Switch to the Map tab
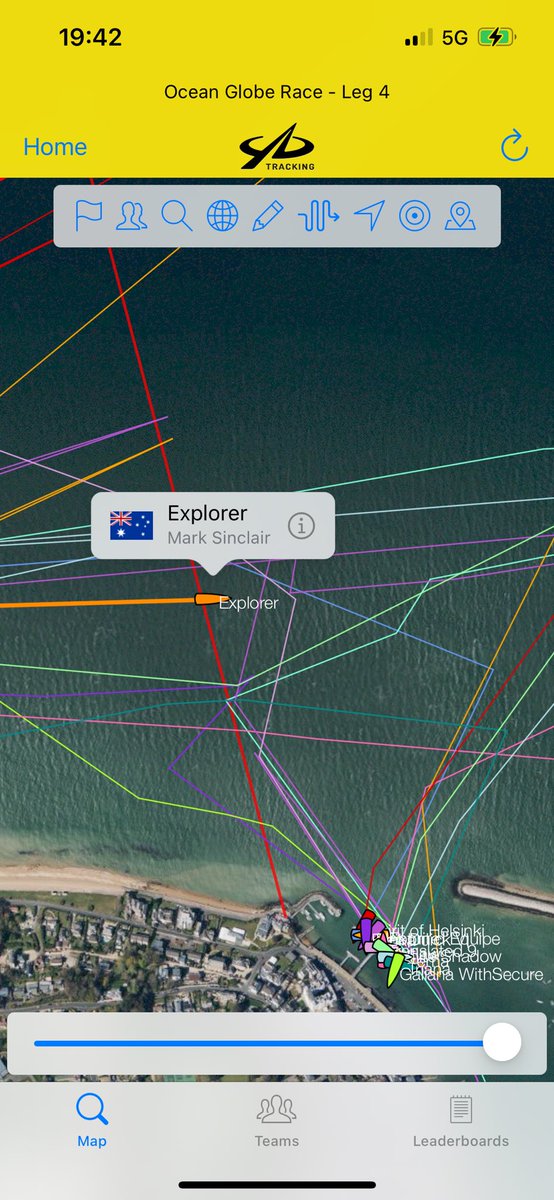This screenshot has width=554, height=1200. 92,1120
